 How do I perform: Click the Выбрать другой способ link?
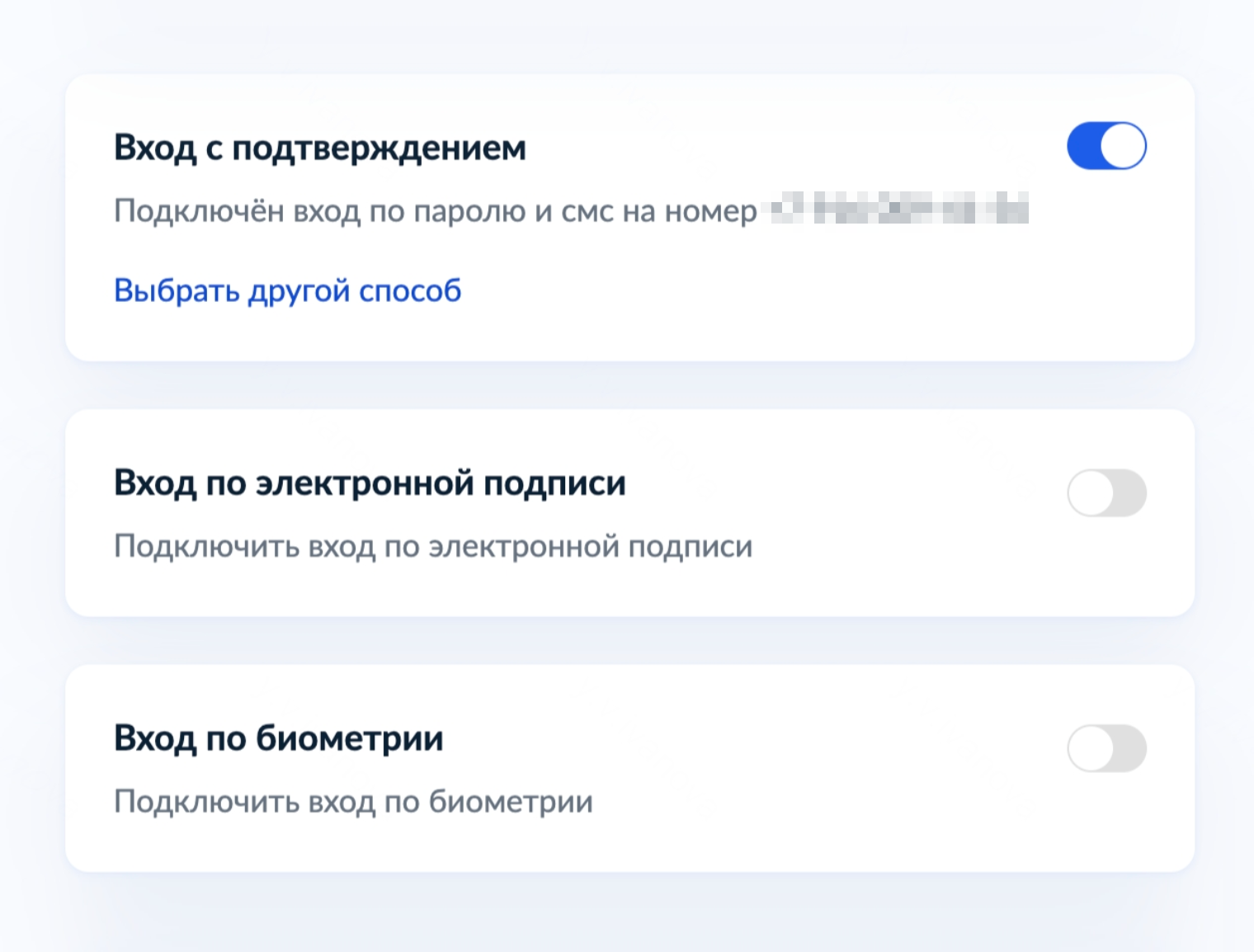click(x=287, y=290)
